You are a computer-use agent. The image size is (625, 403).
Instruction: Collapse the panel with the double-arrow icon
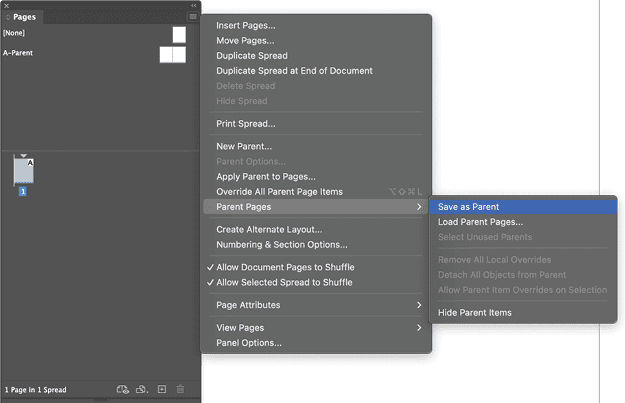[193, 5]
